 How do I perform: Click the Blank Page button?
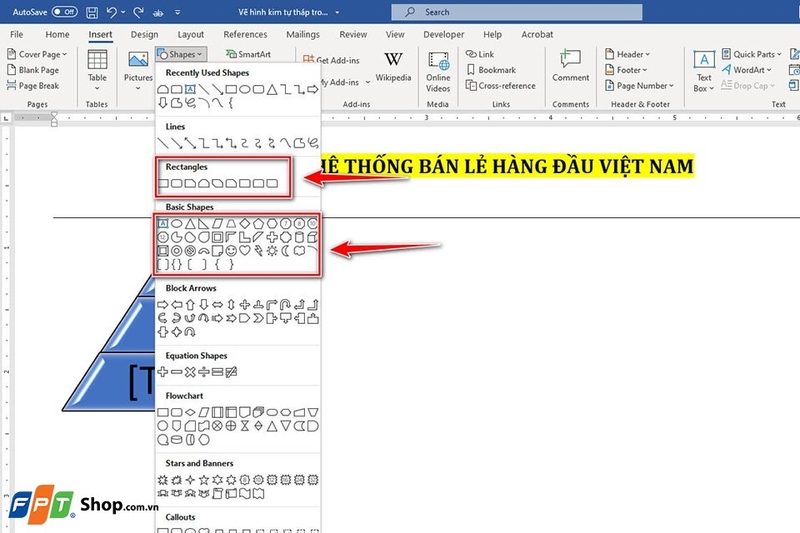(33, 70)
